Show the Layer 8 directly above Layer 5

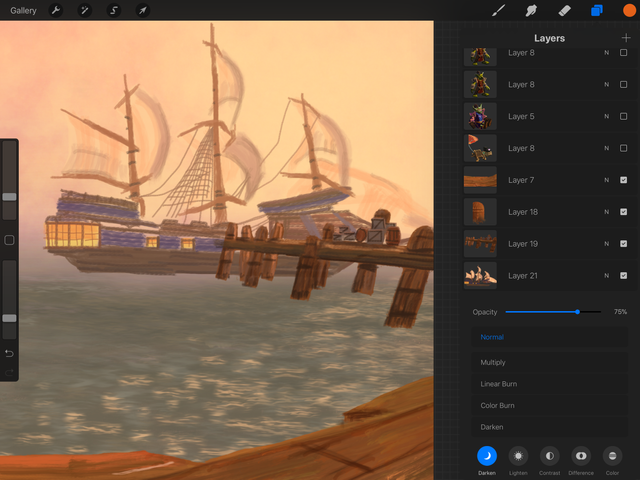(623, 84)
